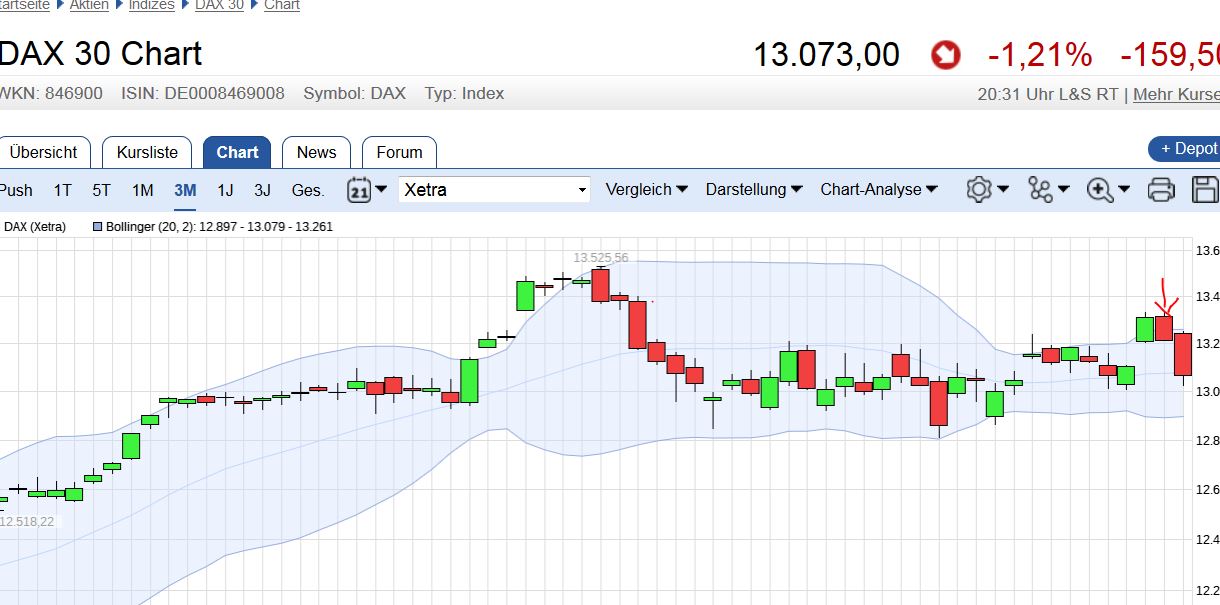Activate the zoom magnifier tool
Image resolution: width=1220 pixels, height=605 pixels.
point(1101,189)
